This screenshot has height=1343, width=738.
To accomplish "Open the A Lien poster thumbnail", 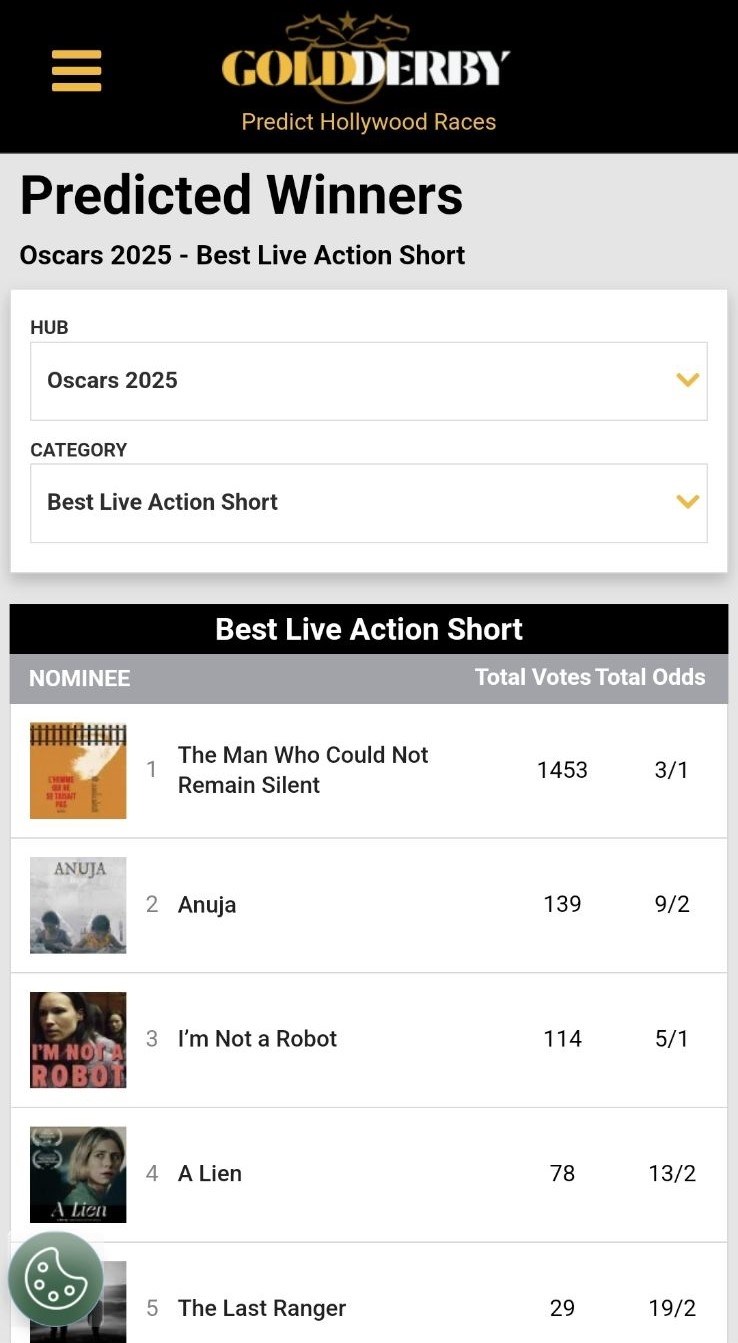I will (78, 1174).
